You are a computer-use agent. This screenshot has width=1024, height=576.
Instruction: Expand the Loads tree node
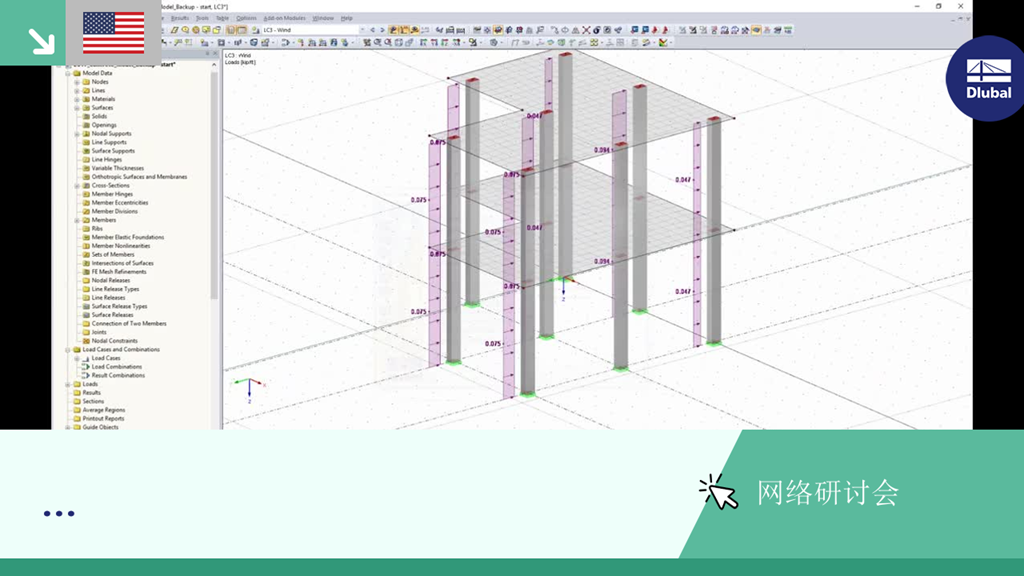(x=68, y=384)
